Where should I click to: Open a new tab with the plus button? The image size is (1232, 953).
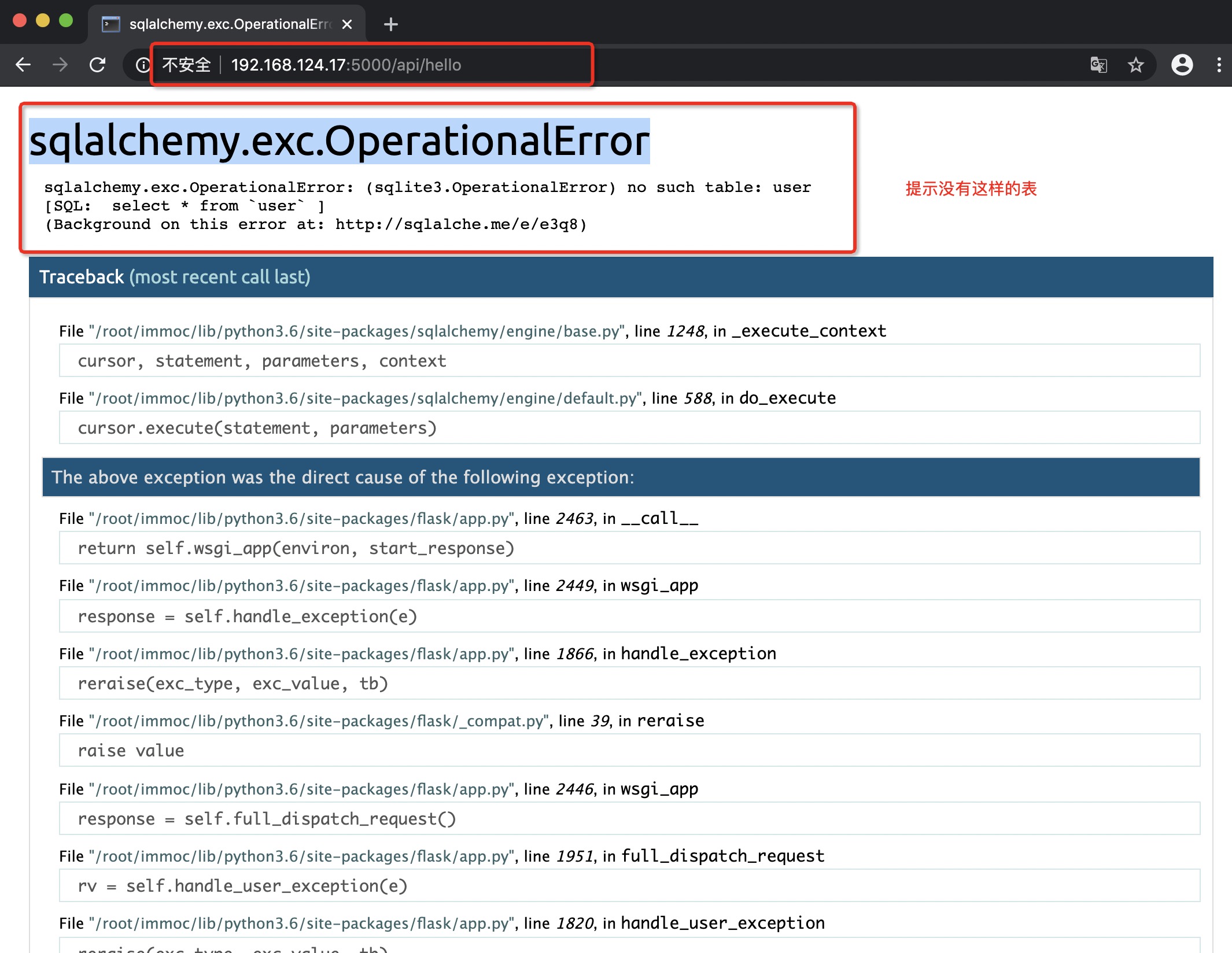point(391,24)
